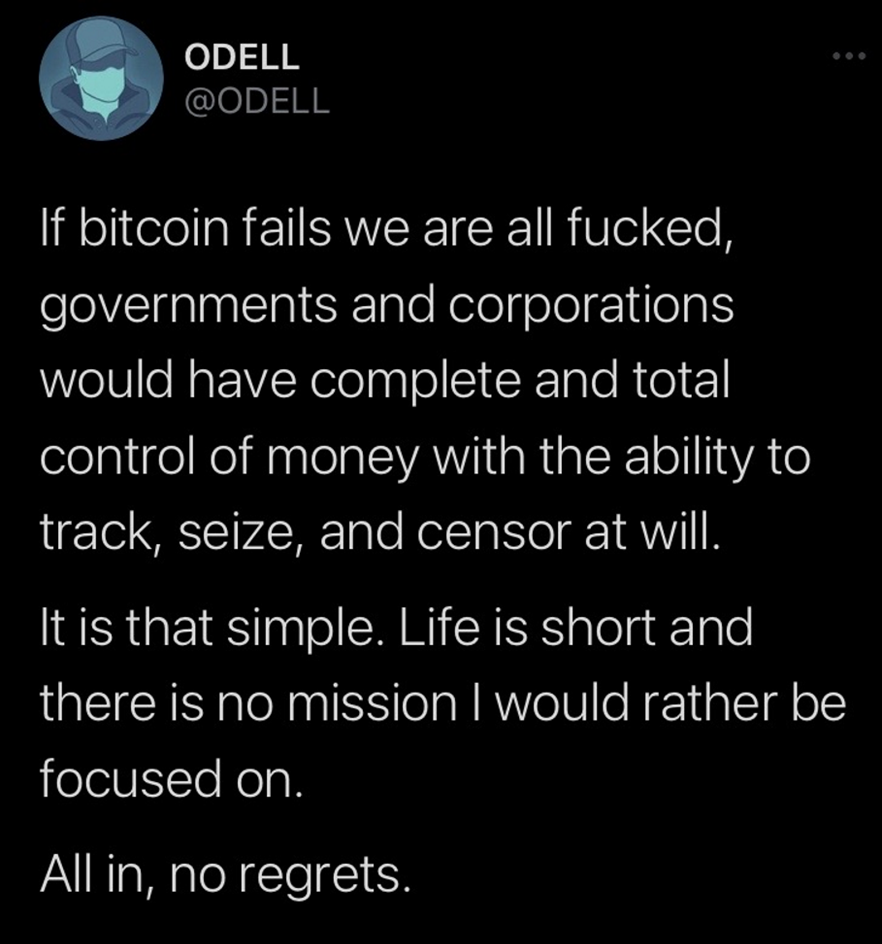
Task: Click the line "there is no mission I would rather be"
Action: click(x=442, y=705)
